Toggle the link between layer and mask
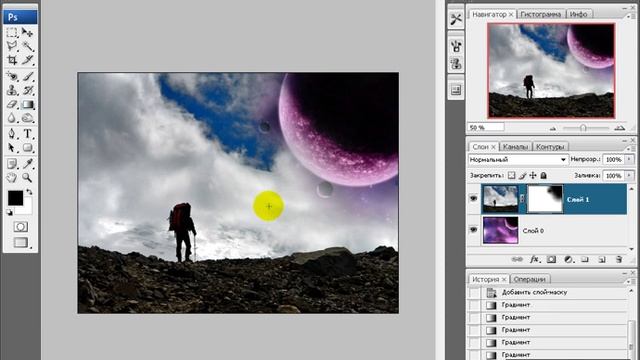 [522, 199]
